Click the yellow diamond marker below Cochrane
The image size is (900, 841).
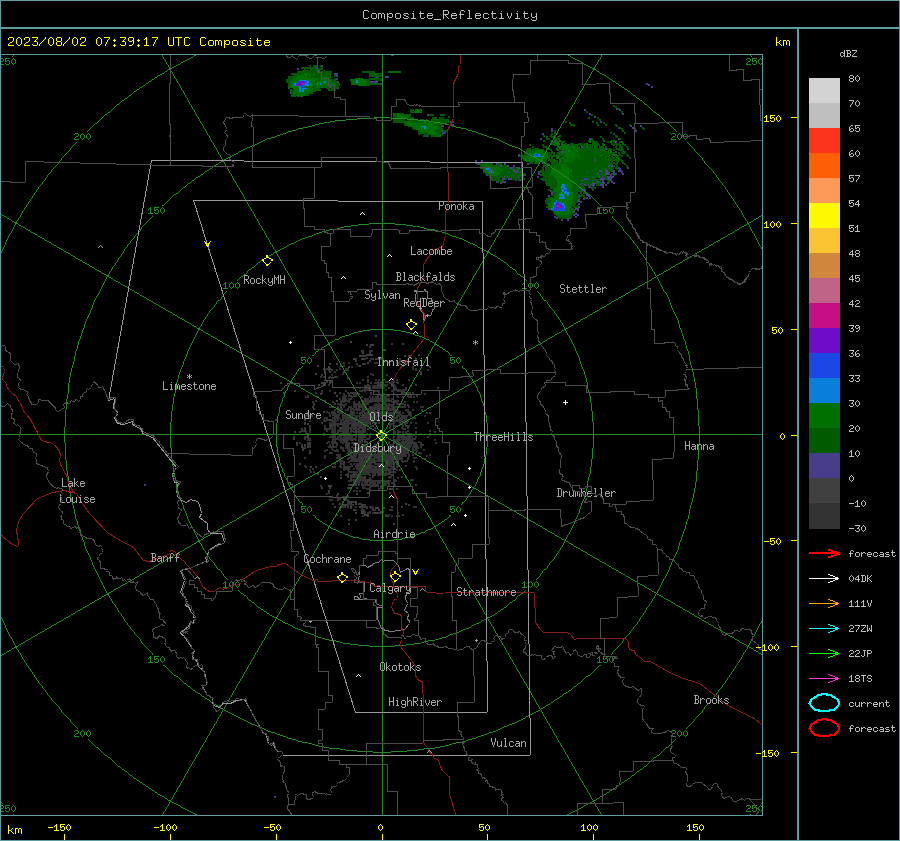pyautogui.click(x=342, y=577)
